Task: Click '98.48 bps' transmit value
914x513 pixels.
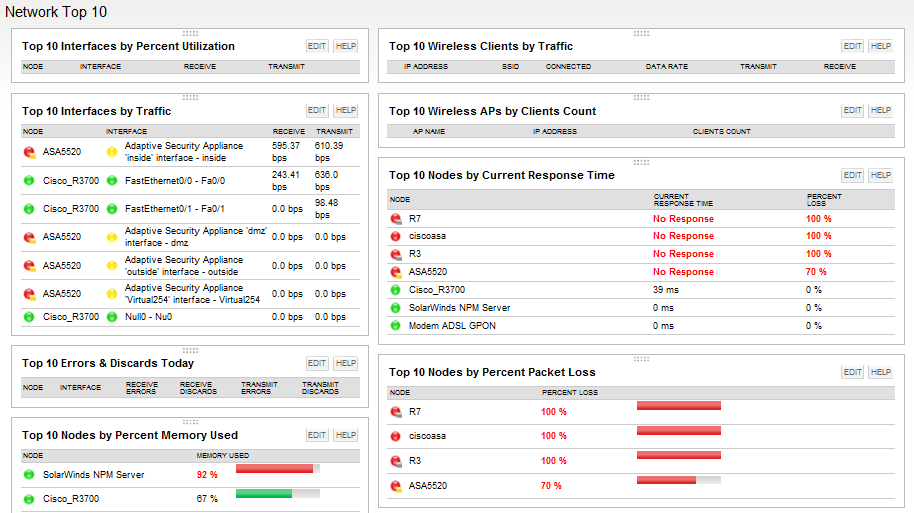Action: click(326, 209)
